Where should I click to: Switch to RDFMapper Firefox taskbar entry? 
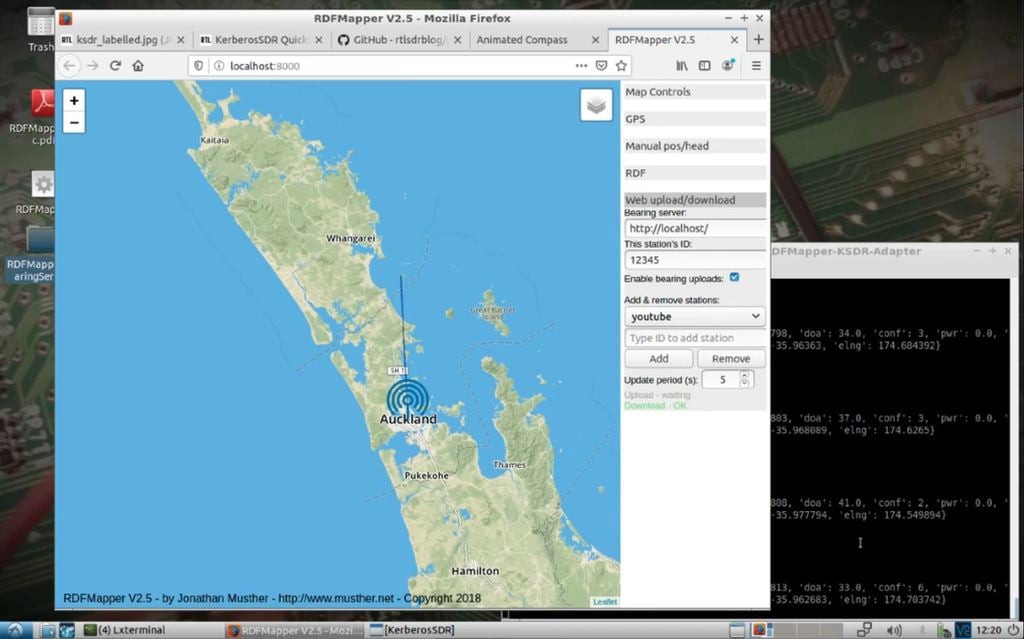[295, 630]
